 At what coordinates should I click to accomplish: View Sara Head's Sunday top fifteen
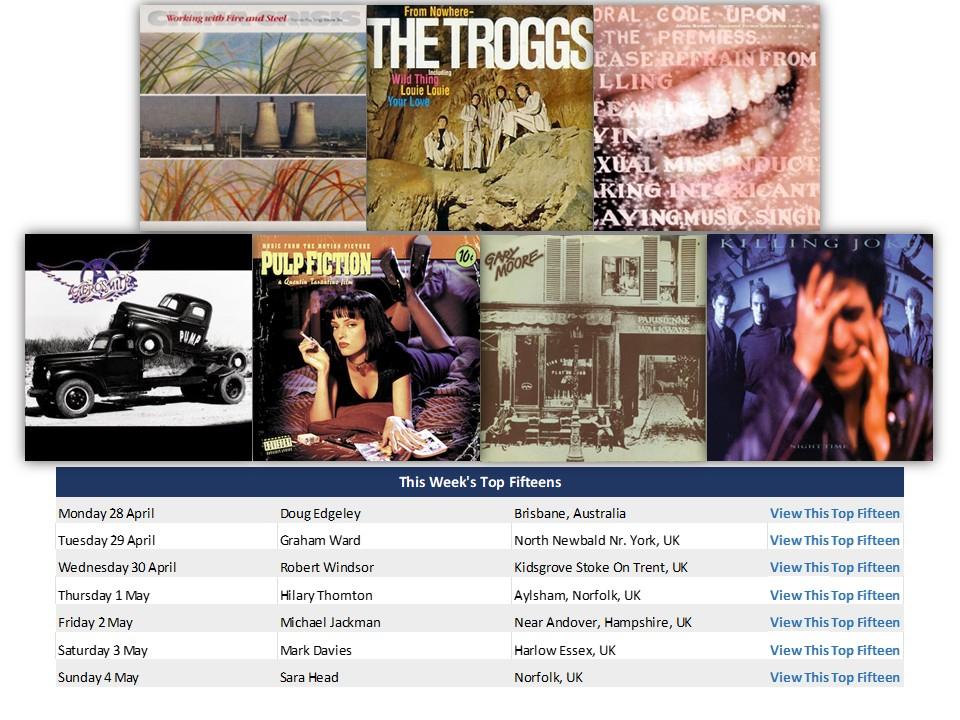834,677
